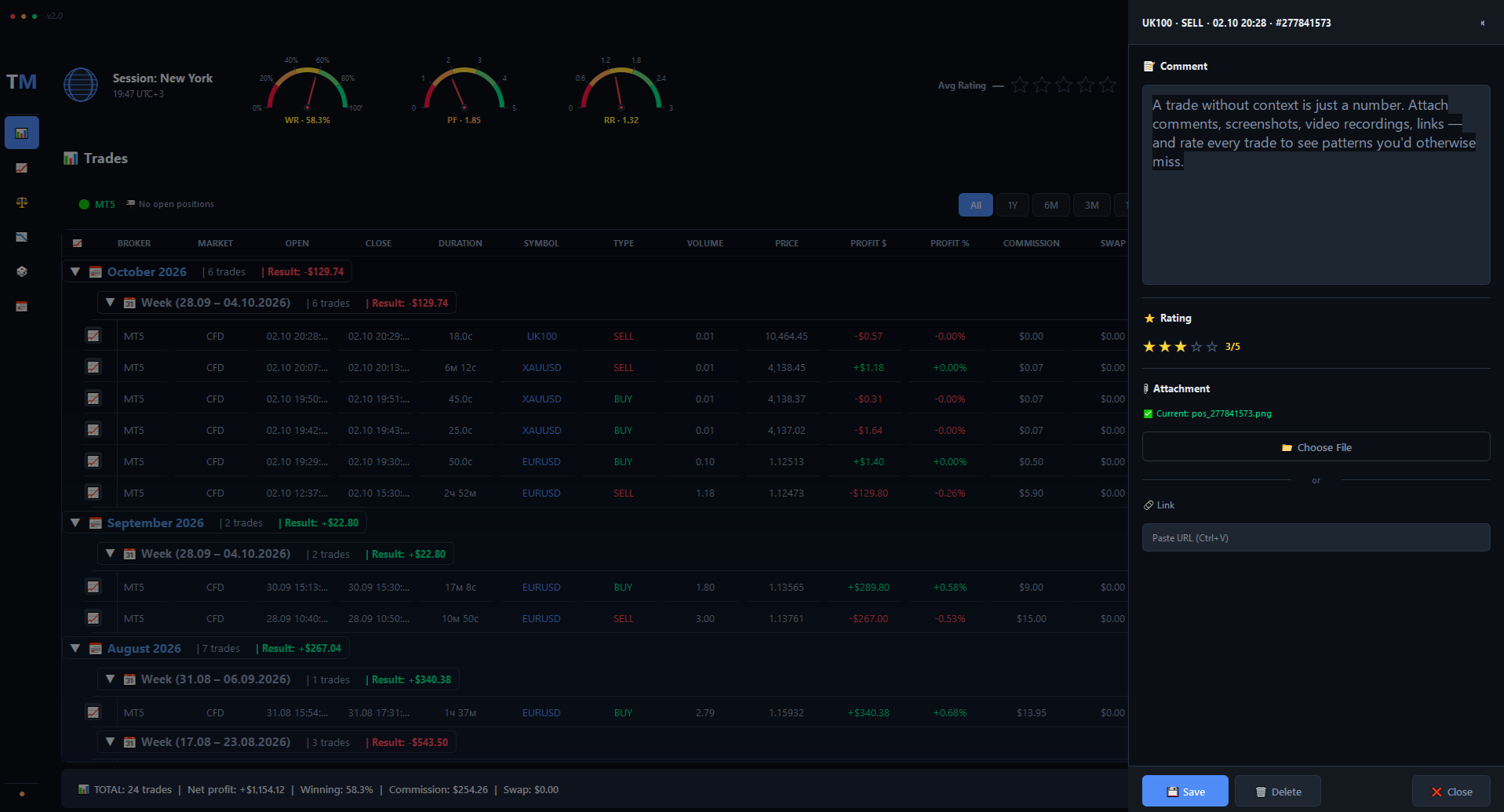The height and width of the screenshot is (812, 1504).
Task: Open the dice sidebar icon
Action: [x=22, y=271]
